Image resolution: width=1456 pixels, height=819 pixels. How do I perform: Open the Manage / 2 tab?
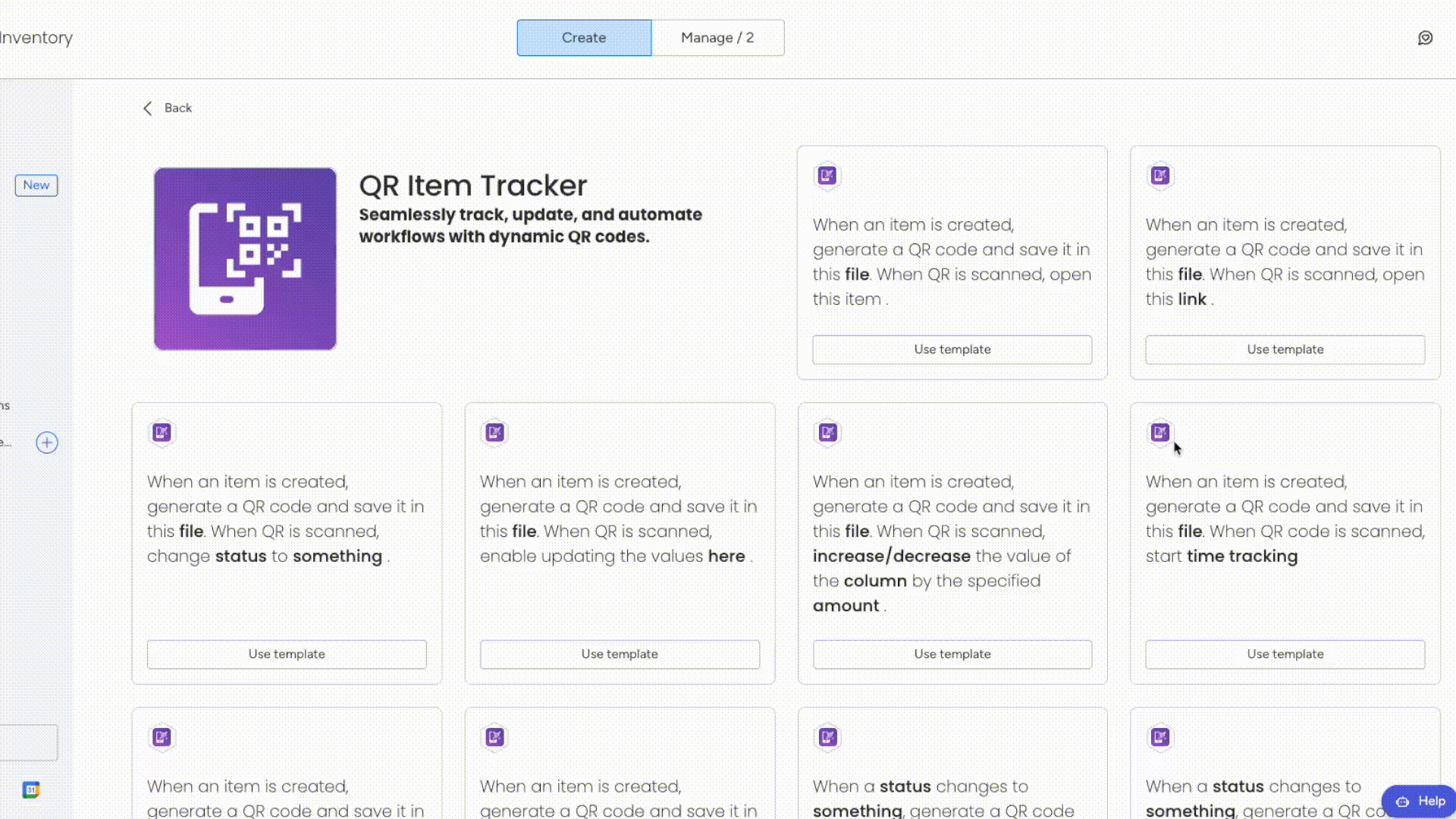[717, 38]
